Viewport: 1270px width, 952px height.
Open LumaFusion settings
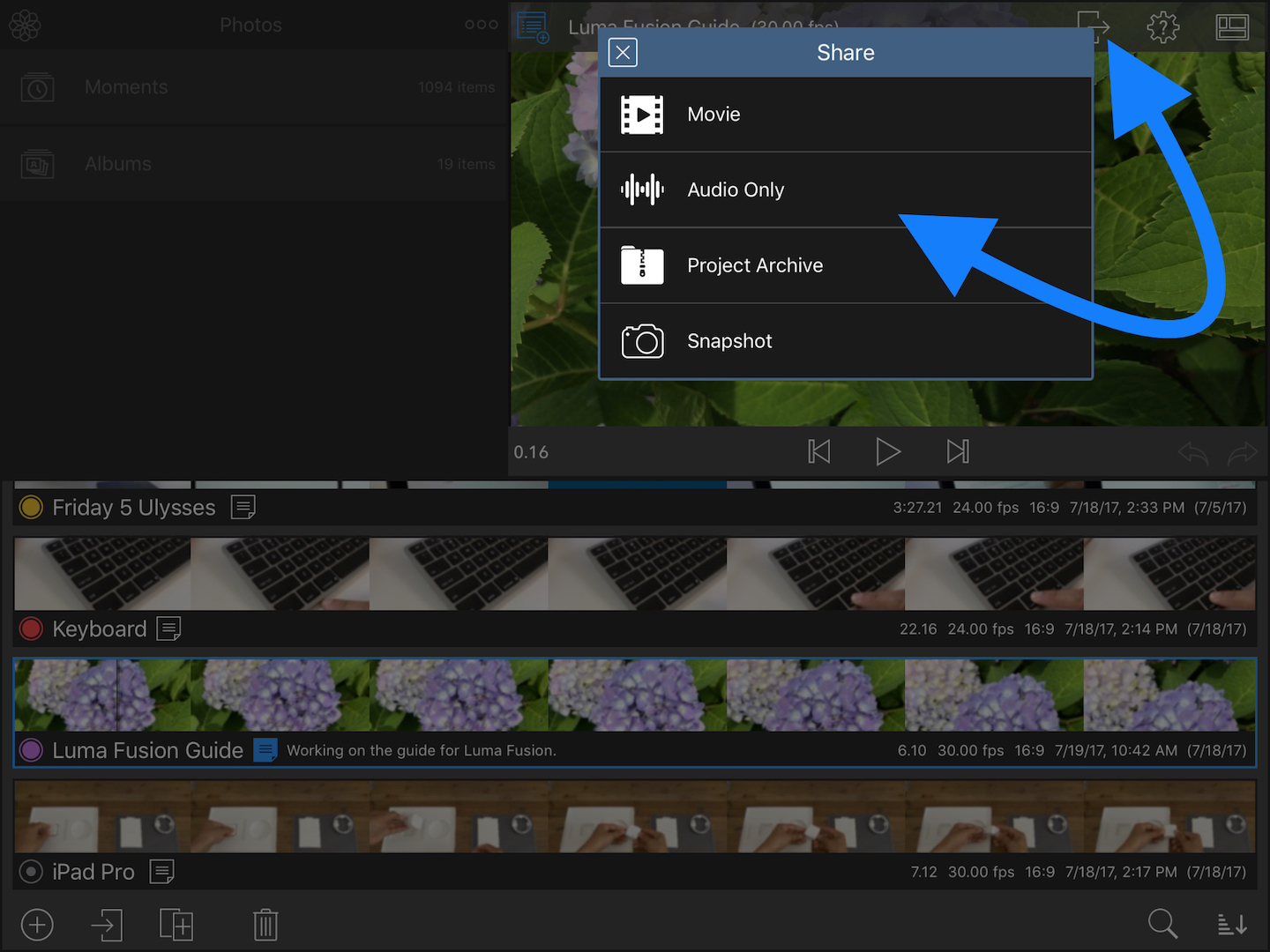point(1162,26)
